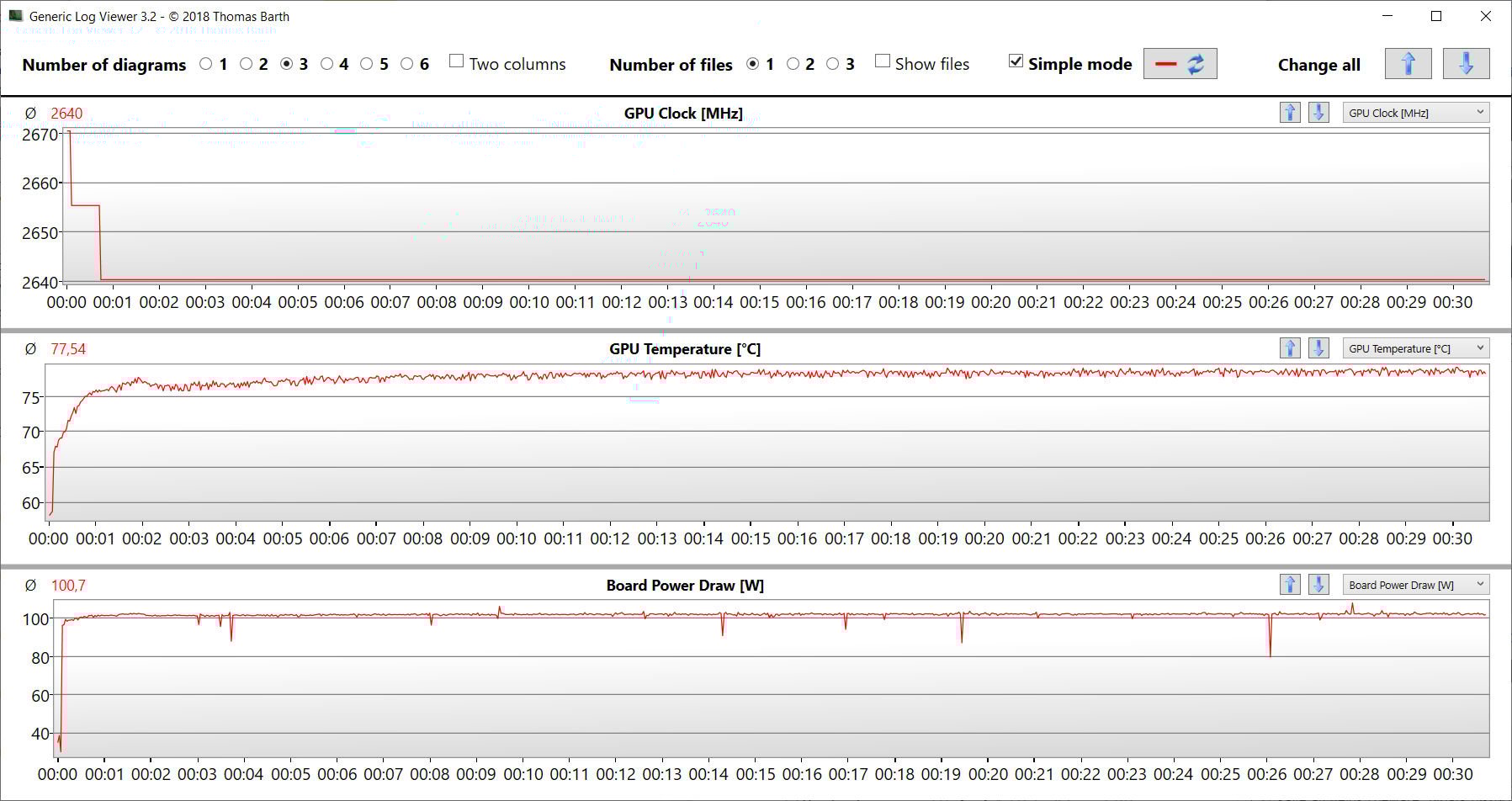The width and height of the screenshot is (1512, 801).
Task: Uncheck the Simple mode checkbox
Action: click(1016, 61)
